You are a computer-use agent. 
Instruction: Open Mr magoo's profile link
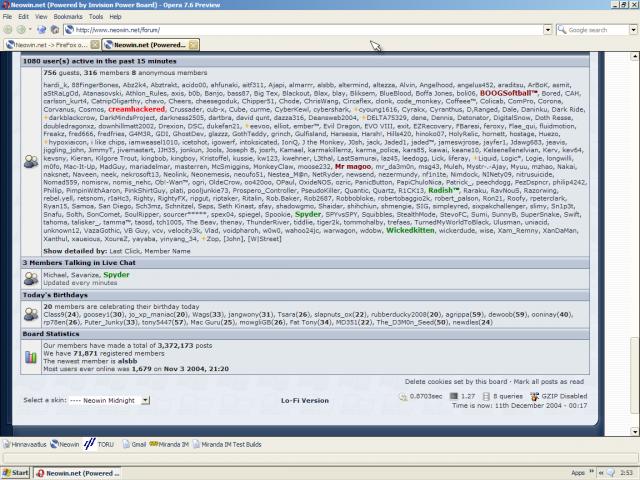click(353, 167)
